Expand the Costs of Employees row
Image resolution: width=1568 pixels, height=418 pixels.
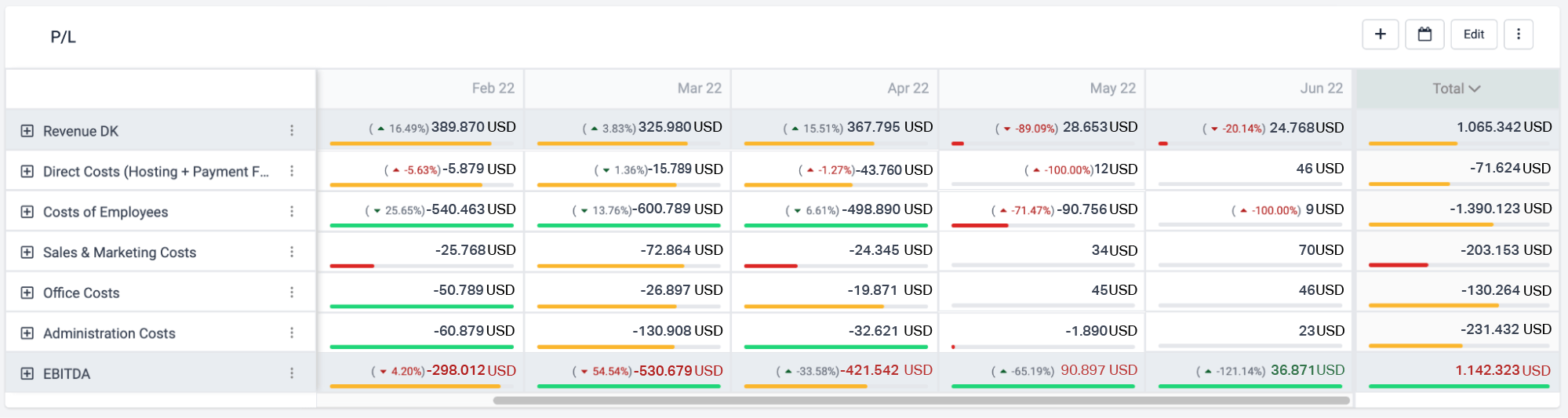click(x=27, y=212)
